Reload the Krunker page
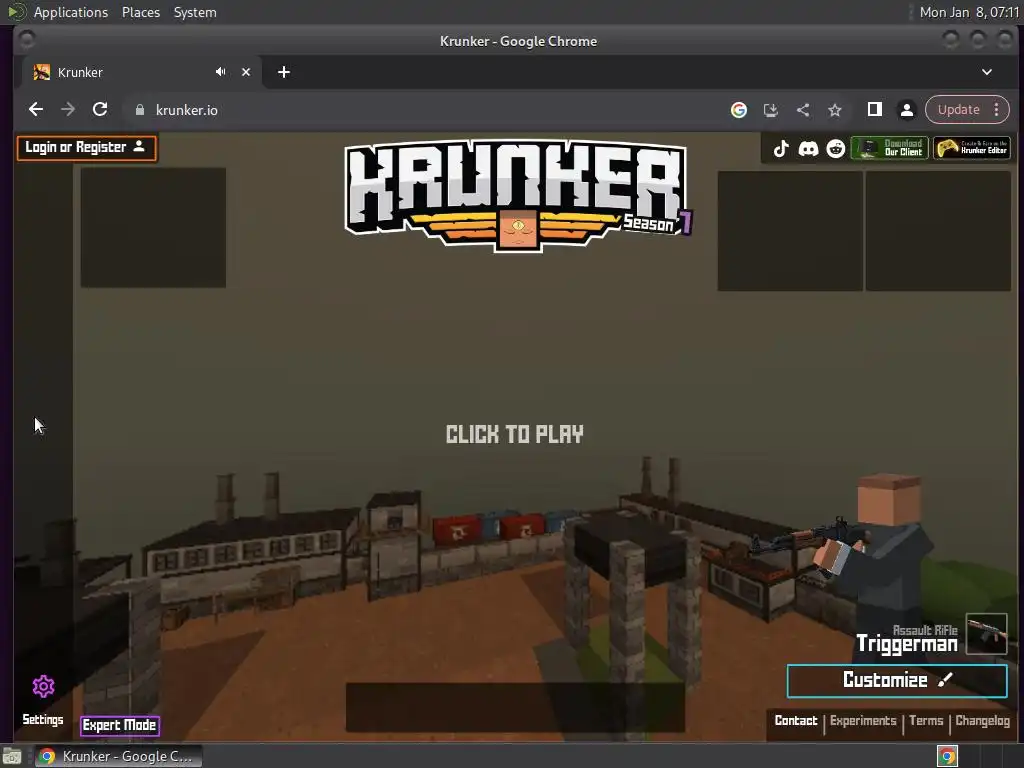The width and height of the screenshot is (1024, 768). pyautogui.click(x=100, y=110)
